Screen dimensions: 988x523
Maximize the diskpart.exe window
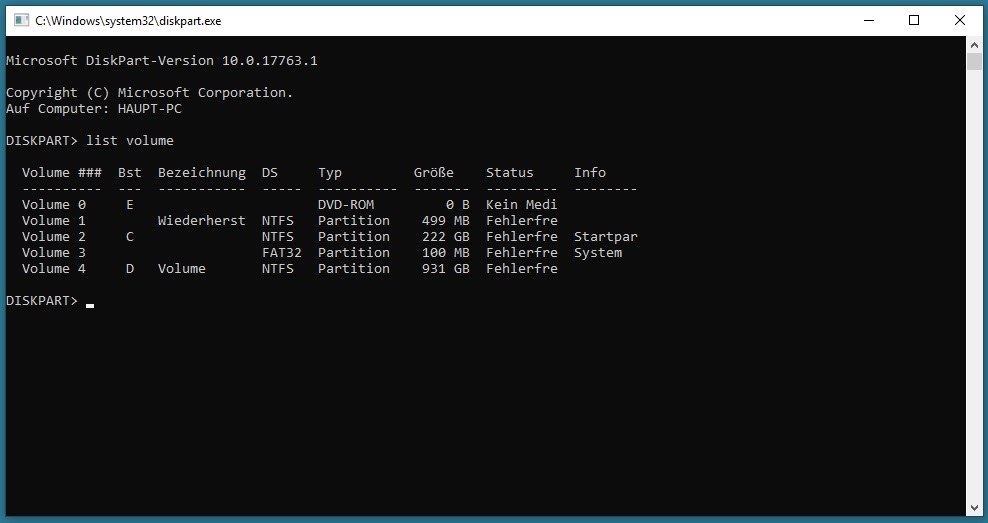pyautogui.click(x=914, y=20)
